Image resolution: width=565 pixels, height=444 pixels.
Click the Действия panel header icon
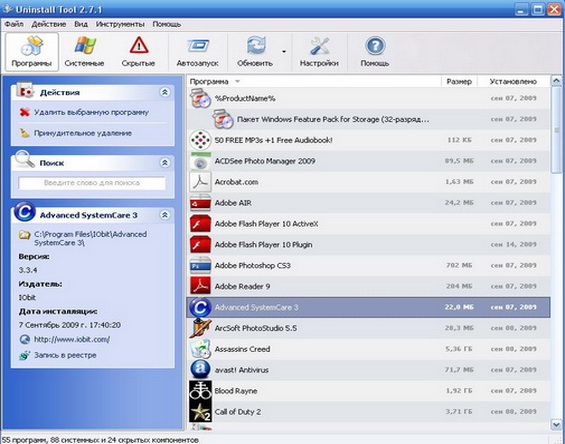click(x=25, y=90)
